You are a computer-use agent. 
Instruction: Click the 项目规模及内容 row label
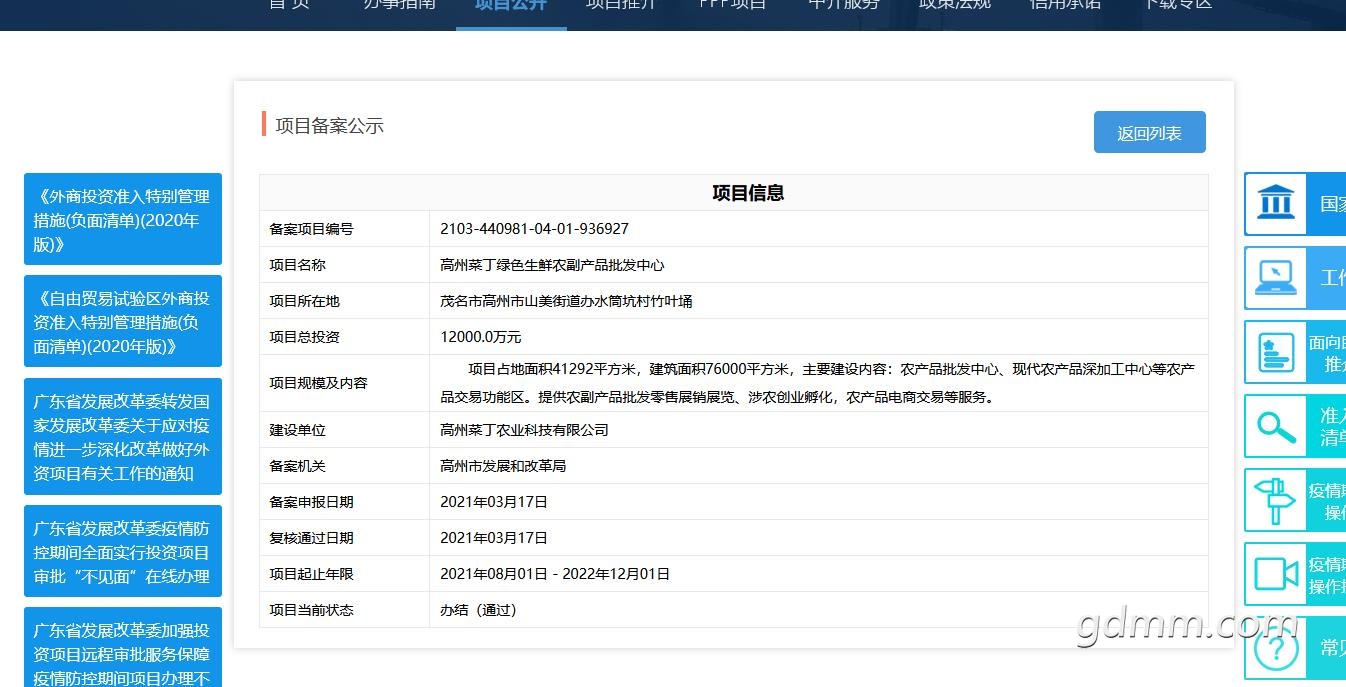coord(318,383)
